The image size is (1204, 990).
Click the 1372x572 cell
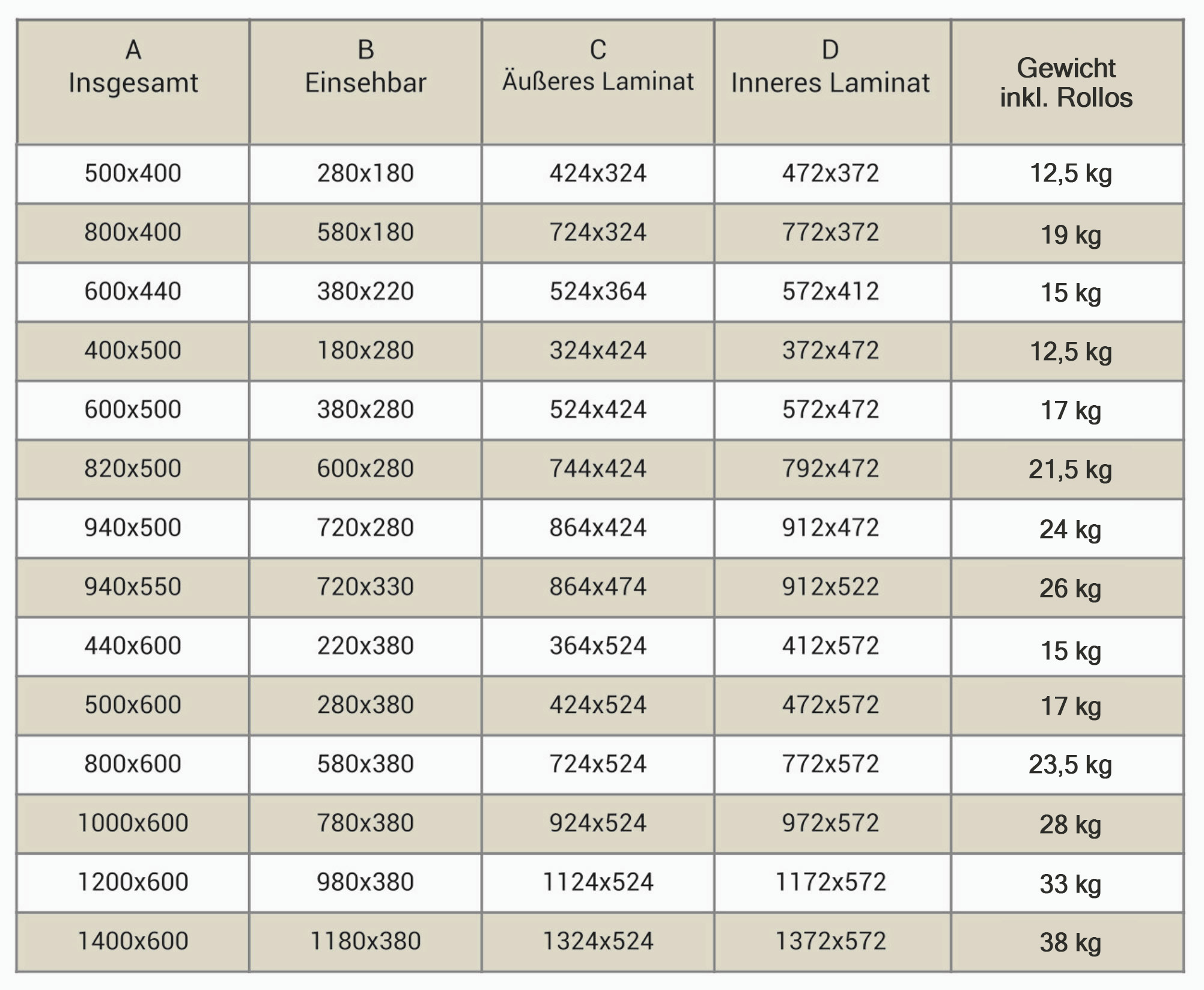point(832,941)
